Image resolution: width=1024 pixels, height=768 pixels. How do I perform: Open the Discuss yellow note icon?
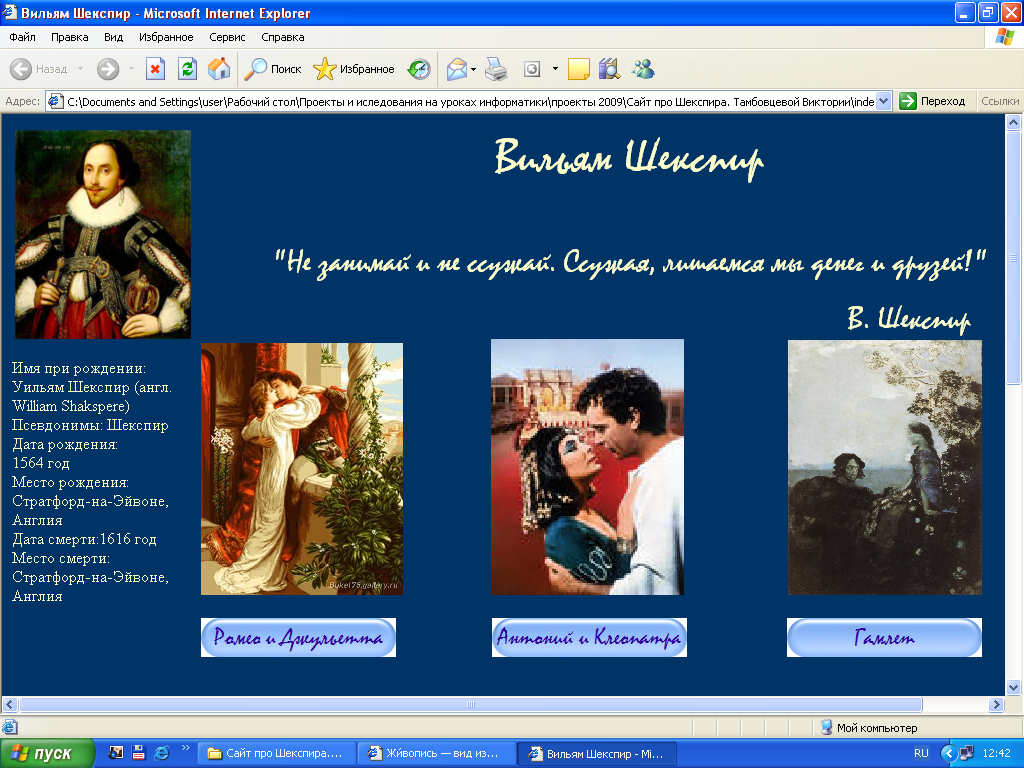click(x=579, y=69)
